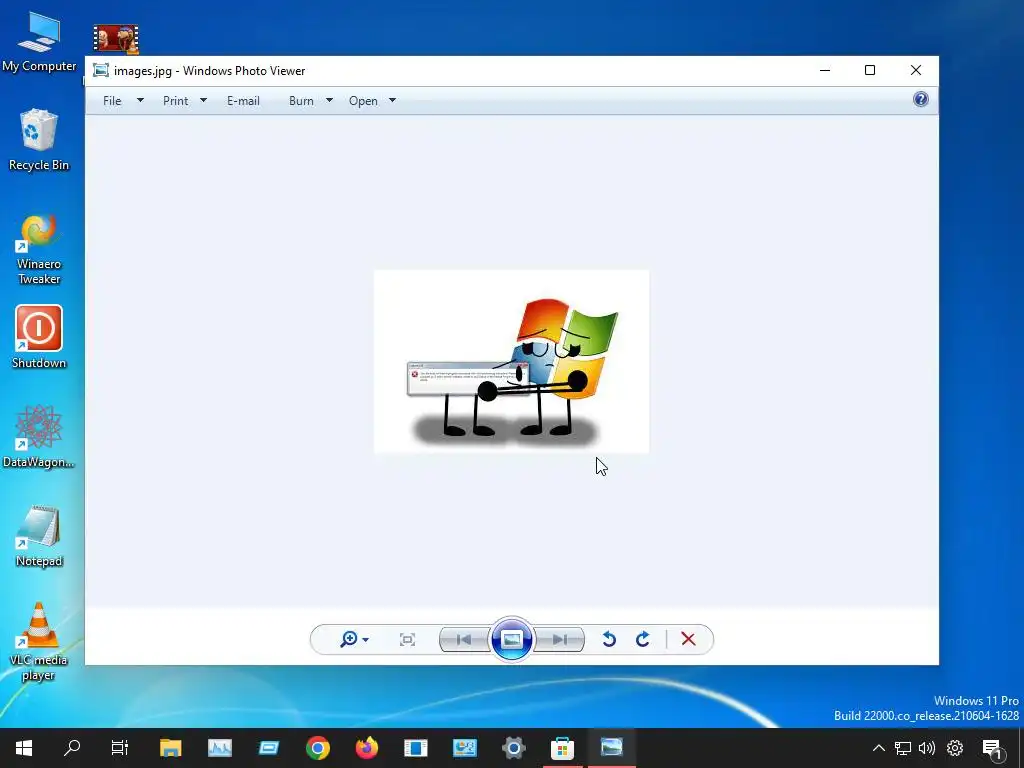Select the Recycle Bin desktop icon

tap(39, 140)
